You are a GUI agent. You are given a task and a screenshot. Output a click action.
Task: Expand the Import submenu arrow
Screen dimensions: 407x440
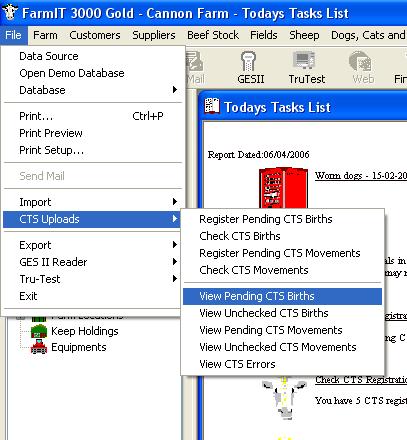pyautogui.click(x=174, y=202)
